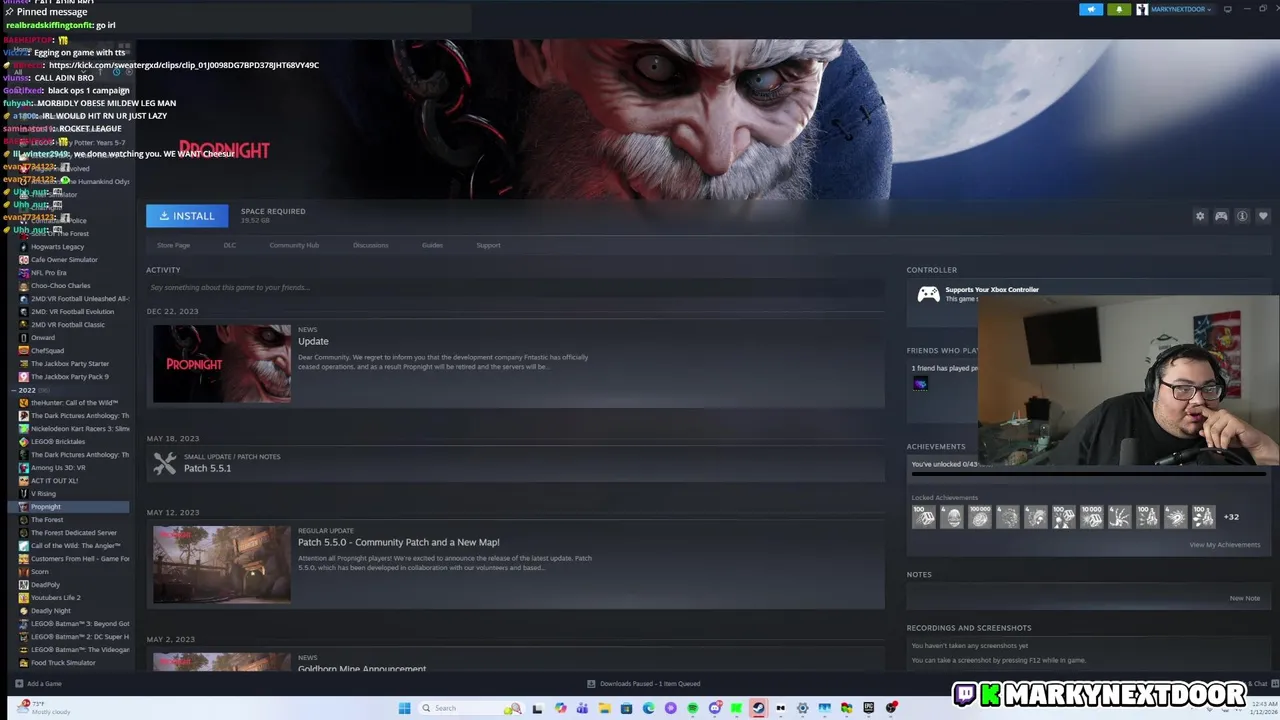Select Cafe Owner Simulator in library
This screenshot has height=720, width=1280.
64,259
